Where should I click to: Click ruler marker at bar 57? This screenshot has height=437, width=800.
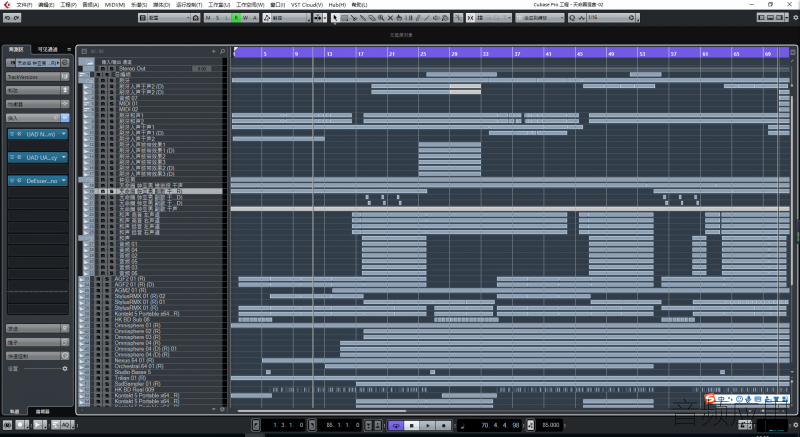[673, 54]
